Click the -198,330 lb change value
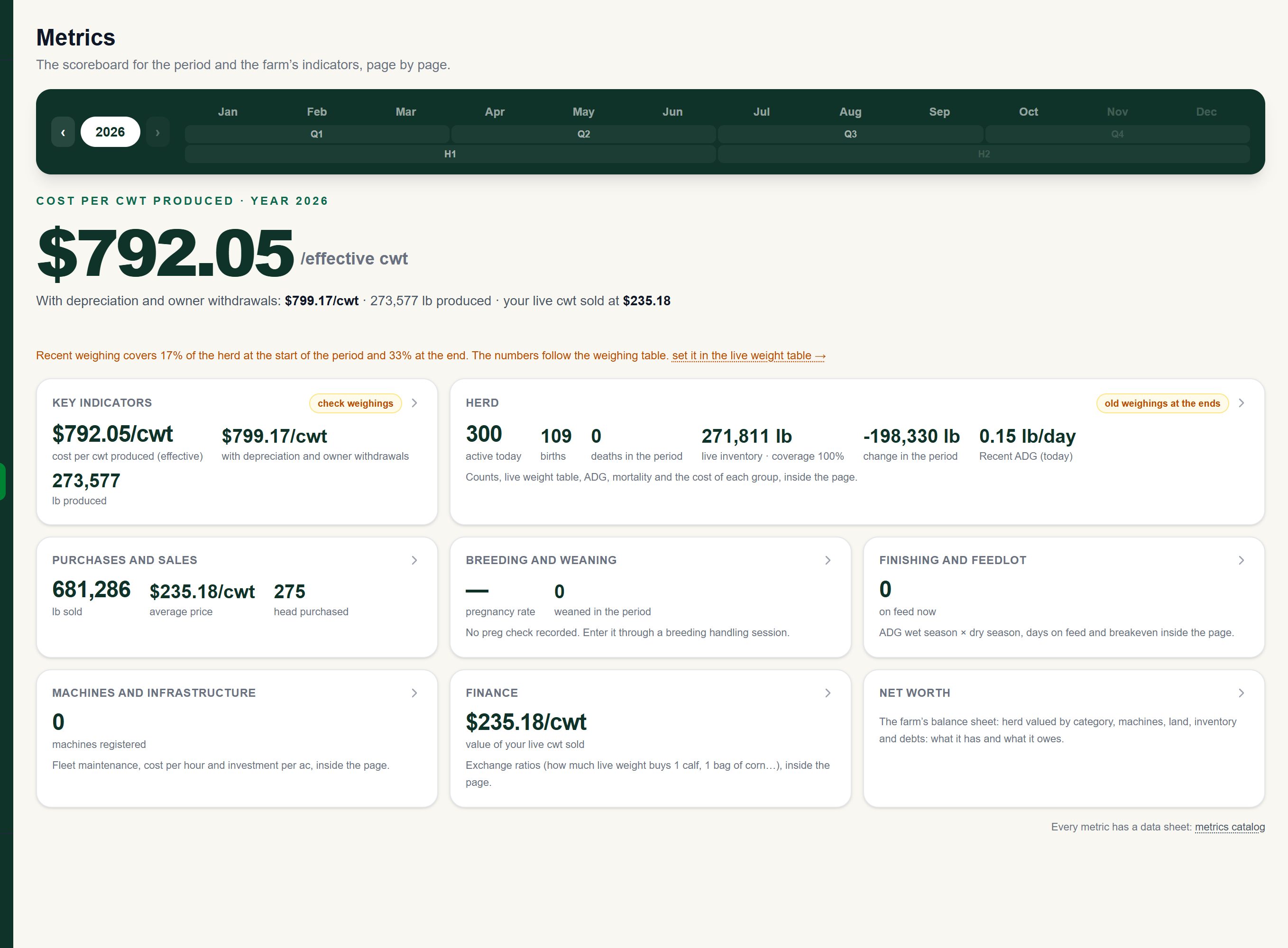Image resolution: width=1288 pixels, height=948 pixels. click(911, 436)
